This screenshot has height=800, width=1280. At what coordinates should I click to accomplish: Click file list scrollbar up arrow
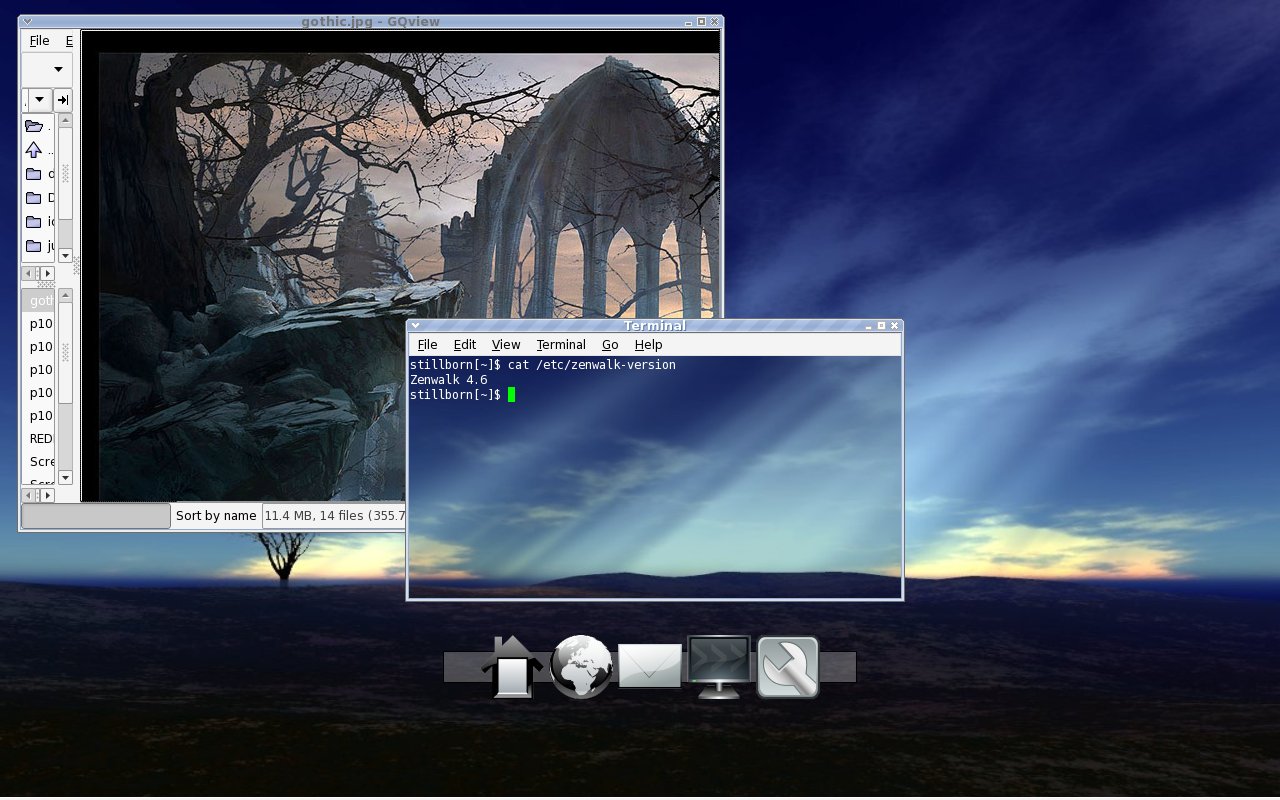coord(65,295)
